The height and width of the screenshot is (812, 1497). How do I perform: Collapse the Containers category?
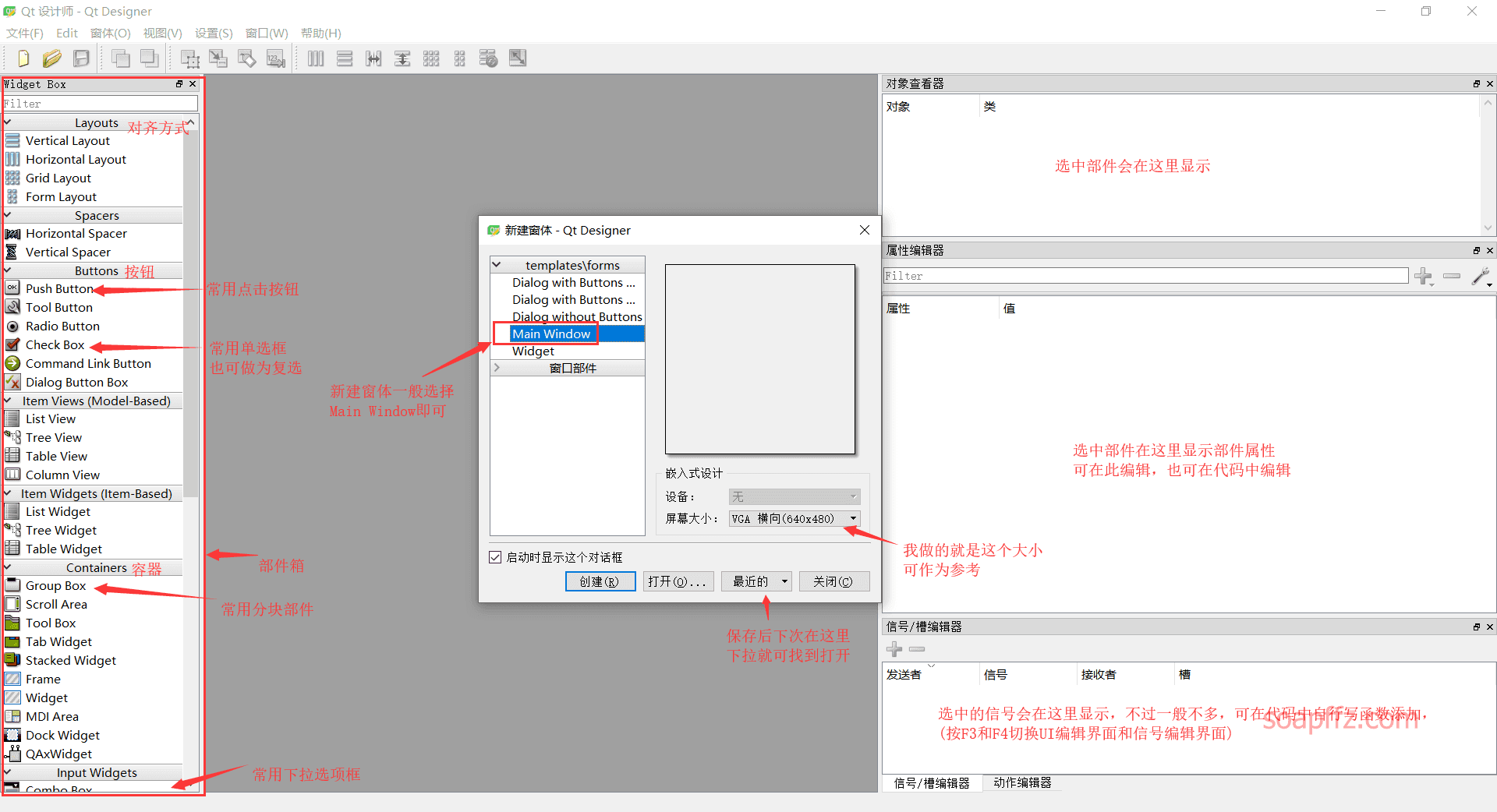pyautogui.click(x=8, y=567)
